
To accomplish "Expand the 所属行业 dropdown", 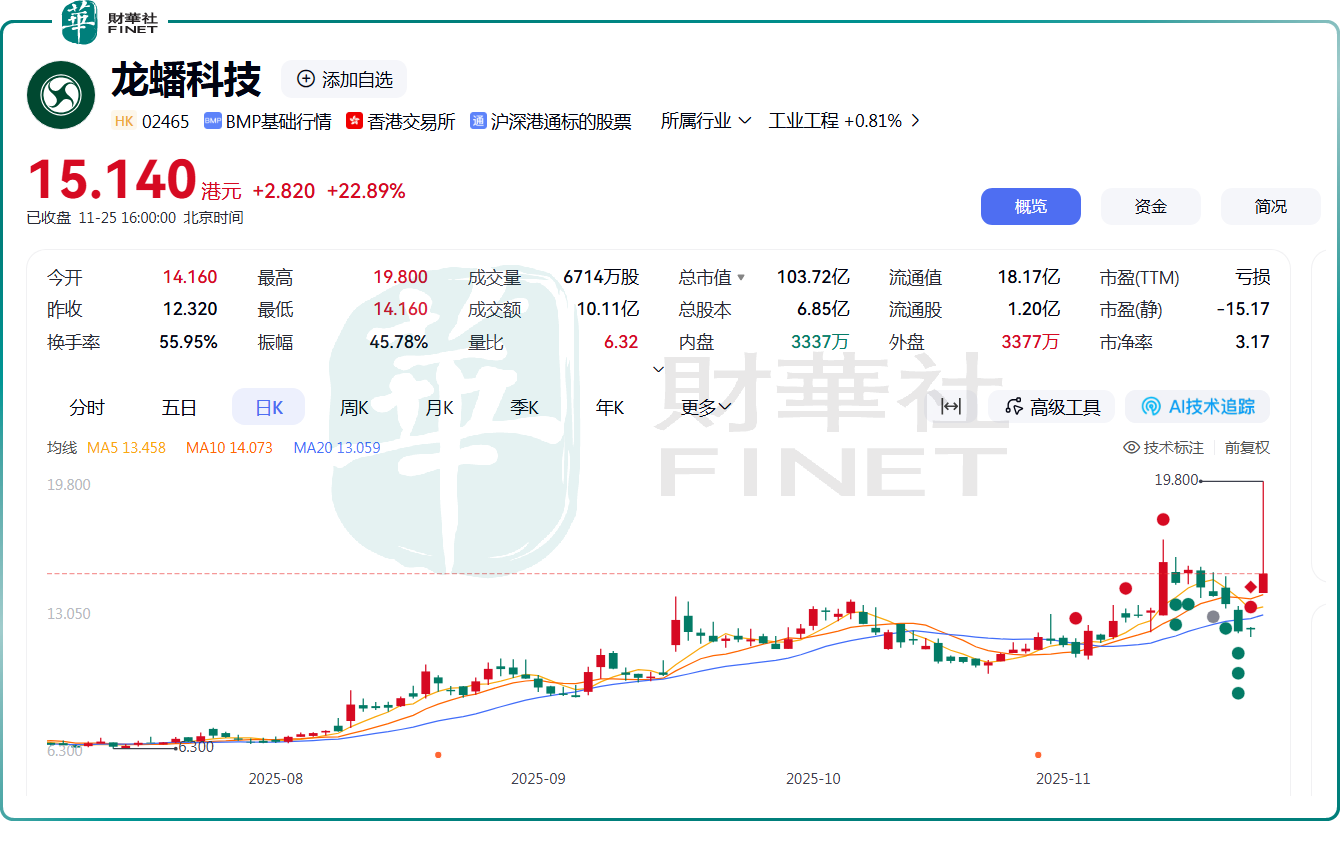I will (706, 121).
